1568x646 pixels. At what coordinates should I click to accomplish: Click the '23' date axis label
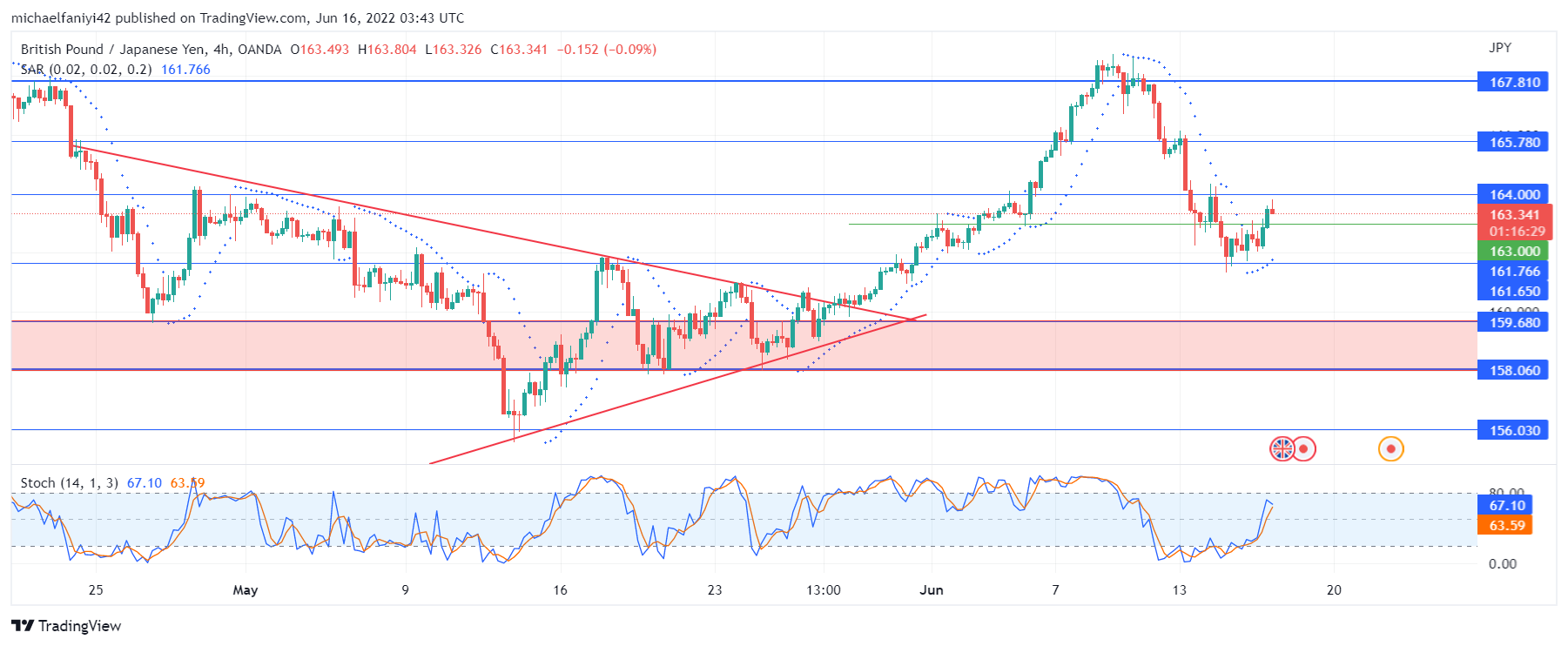(715, 590)
